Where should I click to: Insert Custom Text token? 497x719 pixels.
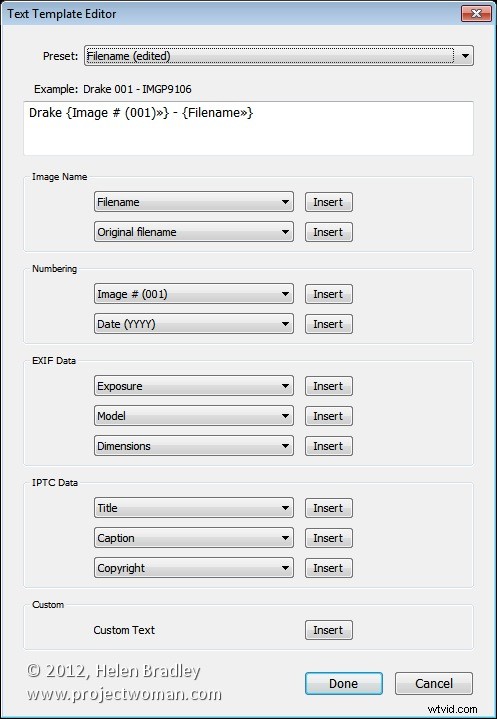329,630
